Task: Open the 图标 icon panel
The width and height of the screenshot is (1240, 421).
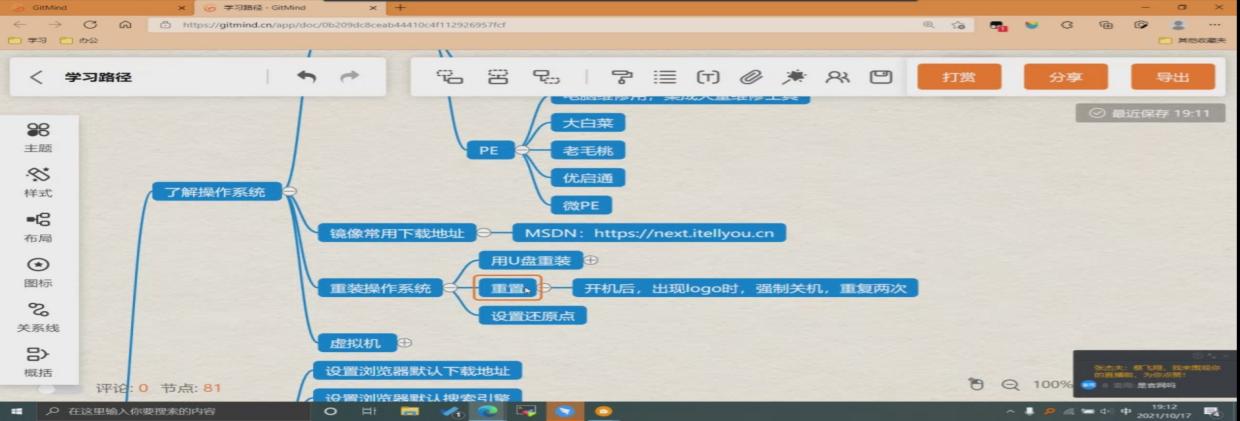Action: tap(38, 272)
